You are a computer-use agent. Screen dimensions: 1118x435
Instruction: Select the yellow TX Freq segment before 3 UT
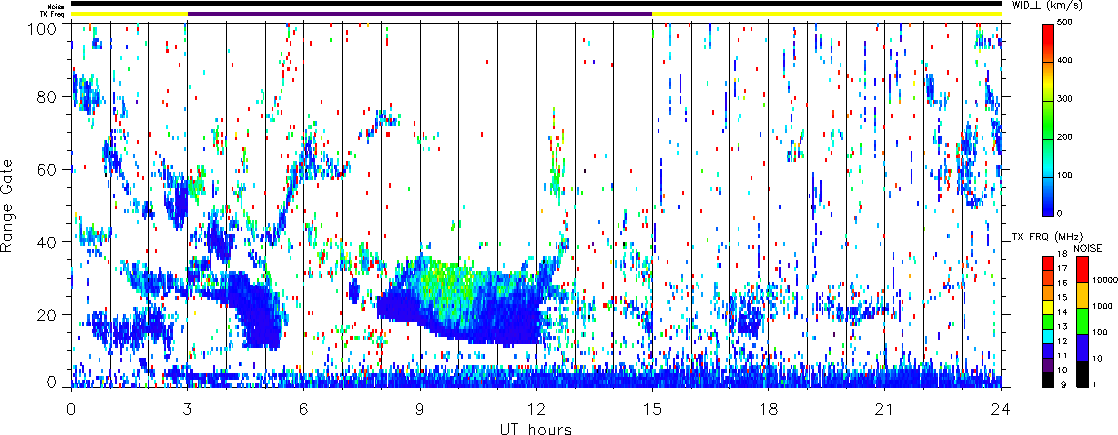(129, 14)
